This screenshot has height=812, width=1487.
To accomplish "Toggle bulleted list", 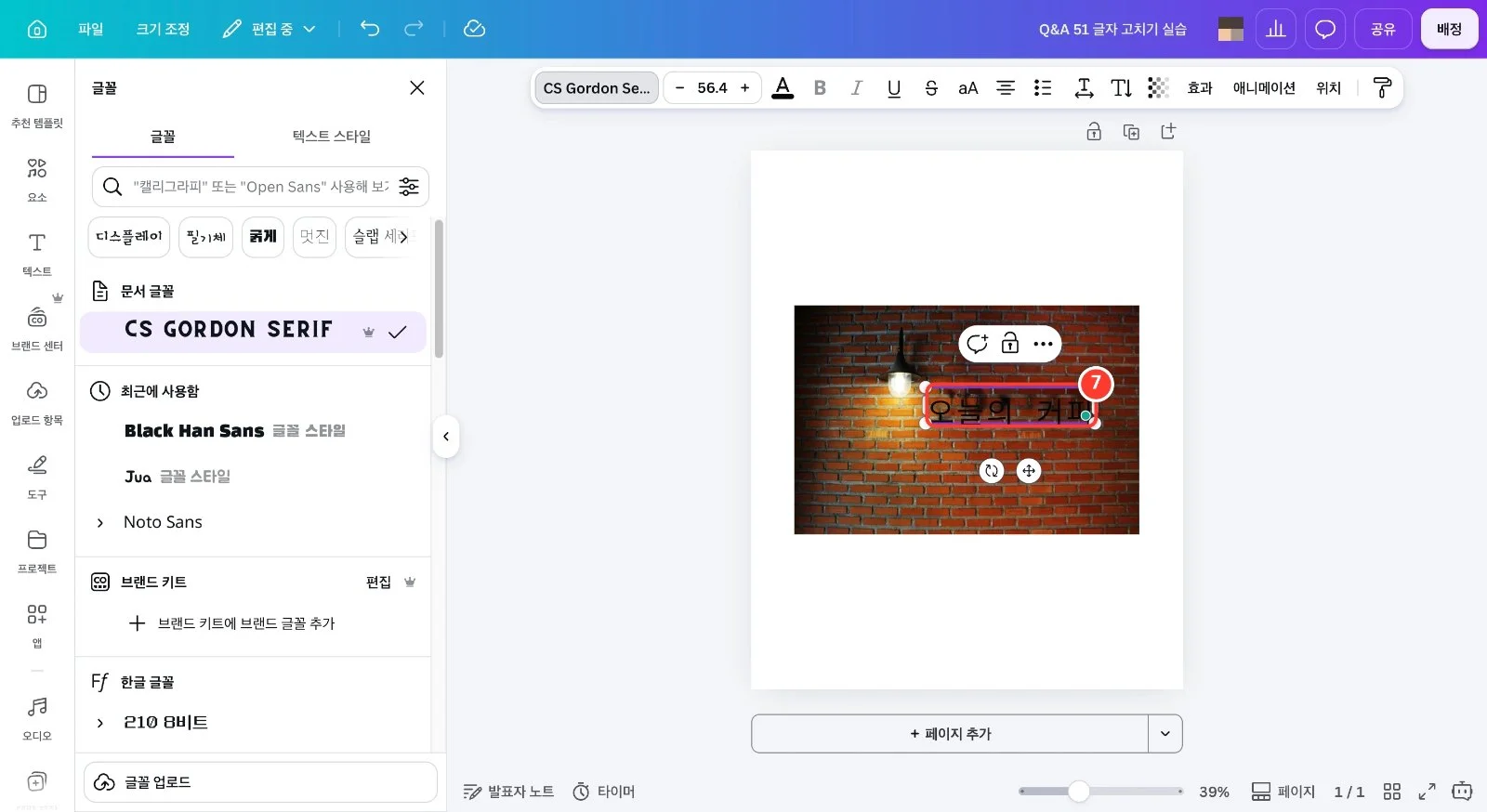I will (1043, 87).
